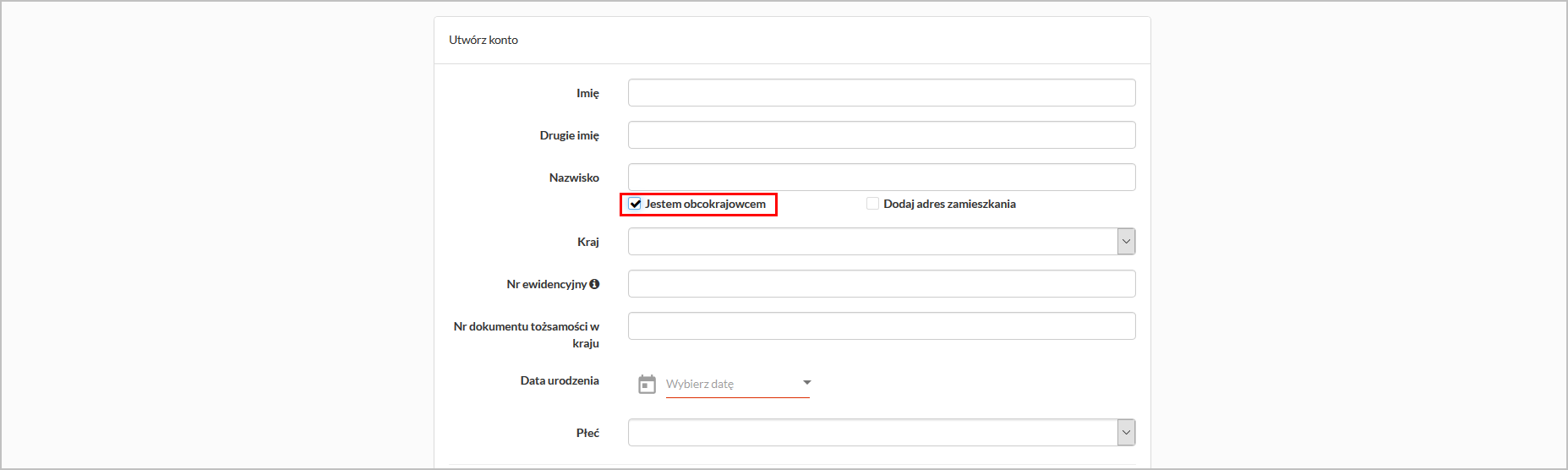Click the info icon next to Nr ewidencyjny
The image size is (1568, 470).
click(x=594, y=284)
